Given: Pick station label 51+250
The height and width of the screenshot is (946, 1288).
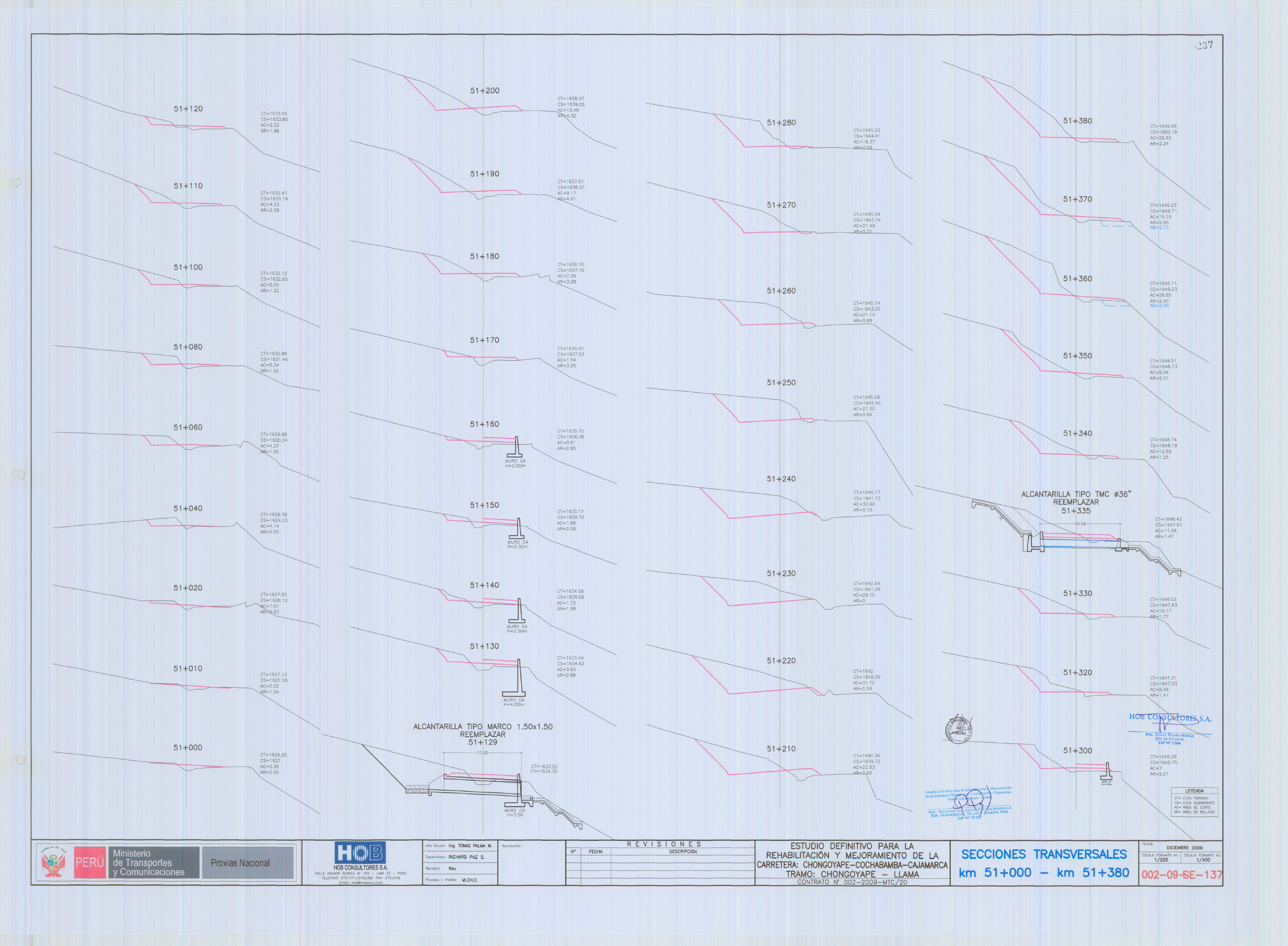Looking at the screenshot, I should click(781, 382).
